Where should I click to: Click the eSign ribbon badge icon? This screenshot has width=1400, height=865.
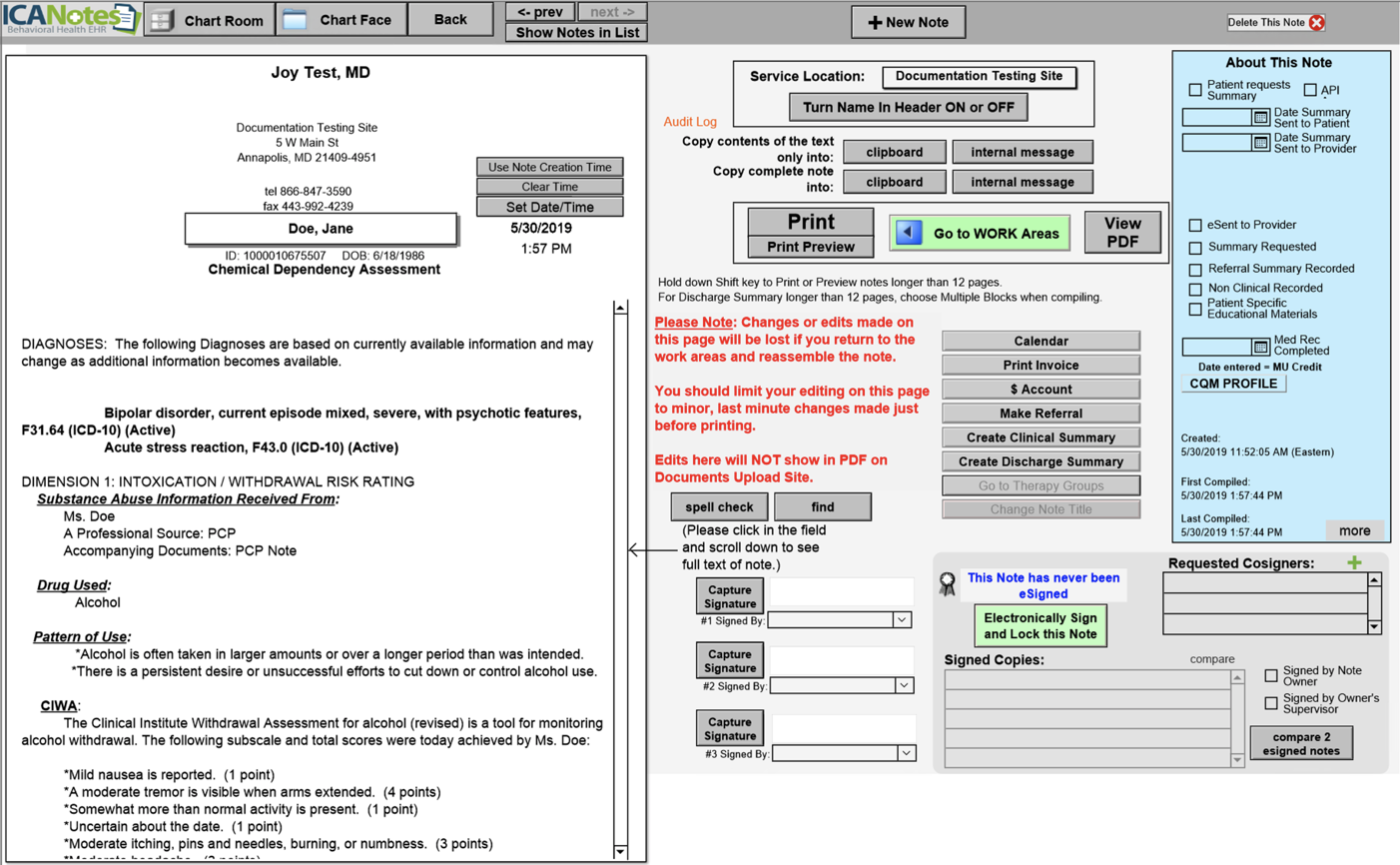pyautogui.click(x=948, y=585)
